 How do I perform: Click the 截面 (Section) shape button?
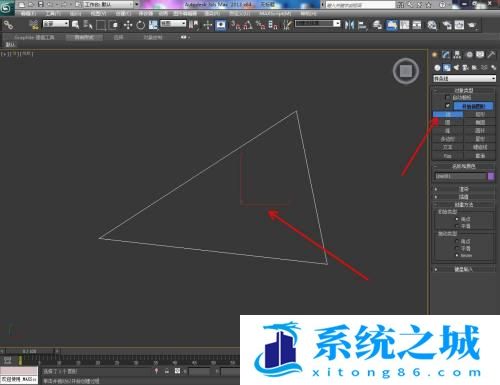480,156
